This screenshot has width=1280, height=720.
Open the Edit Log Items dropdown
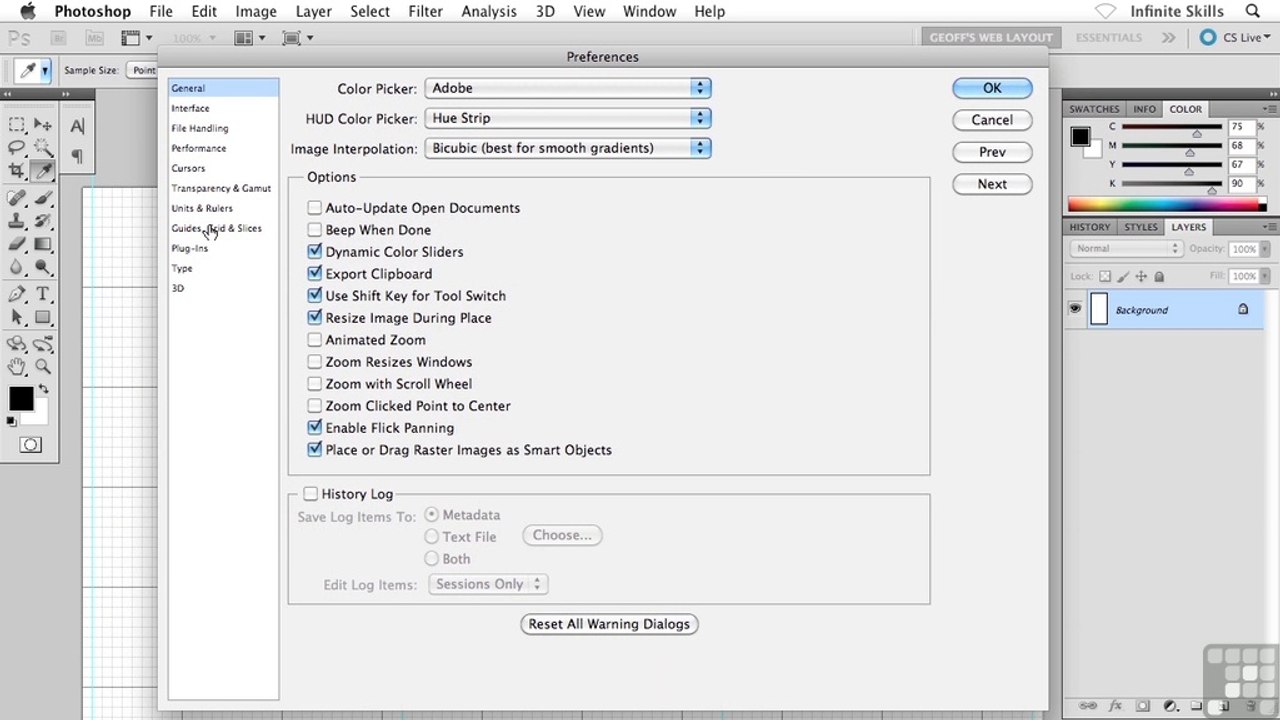(488, 584)
